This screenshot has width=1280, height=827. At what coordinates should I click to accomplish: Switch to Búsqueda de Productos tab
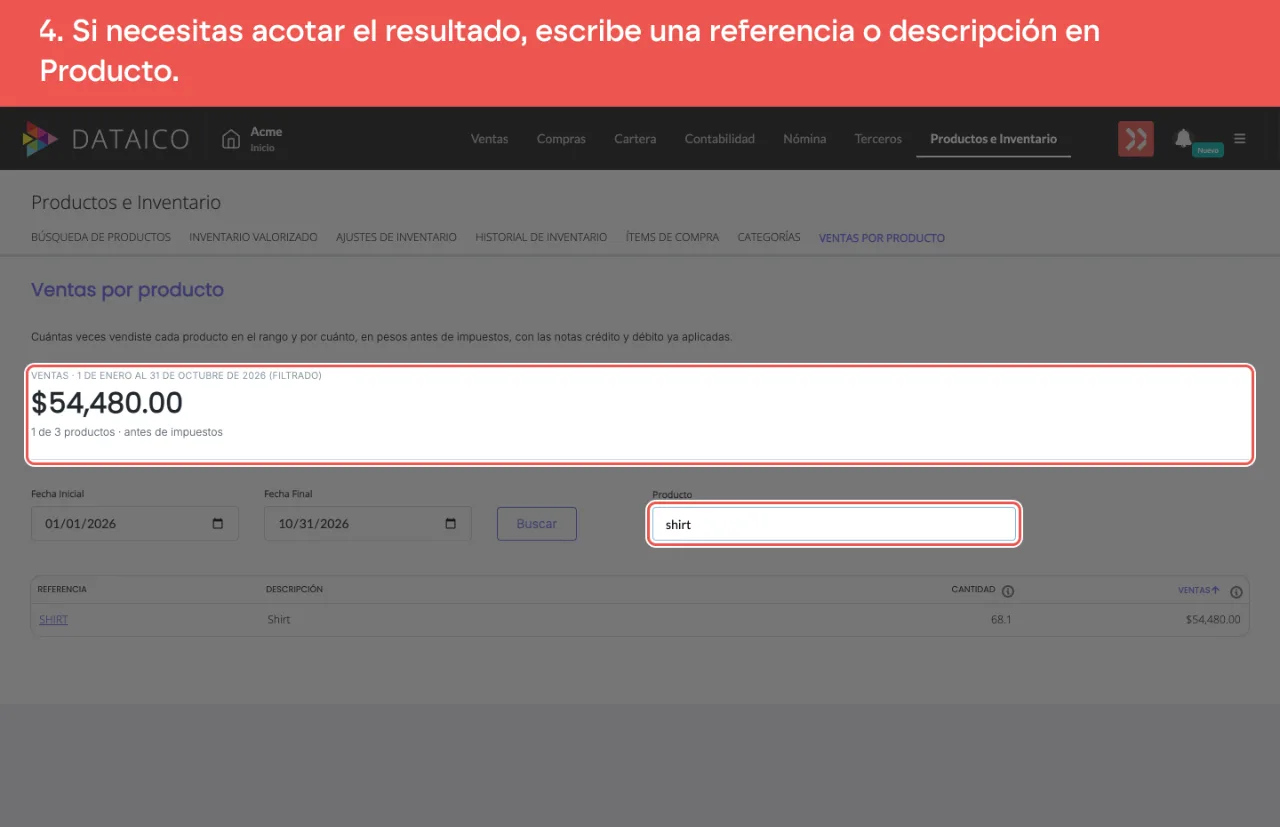(101, 238)
